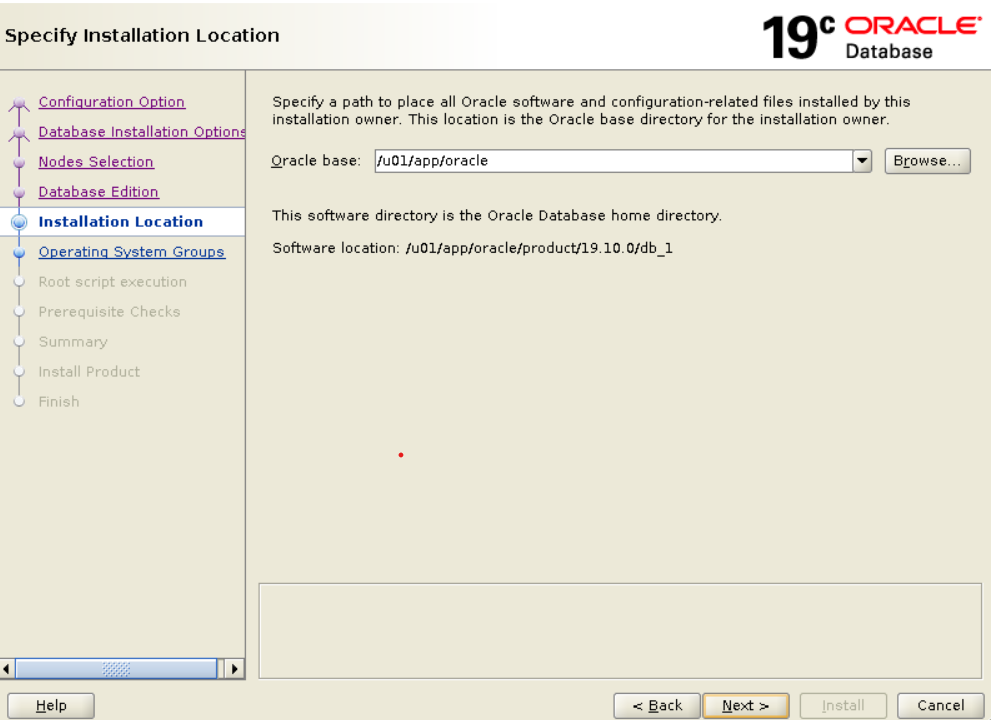The height and width of the screenshot is (720, 991).
Task: Cancel the installation wizard
Action: point(940,705)
